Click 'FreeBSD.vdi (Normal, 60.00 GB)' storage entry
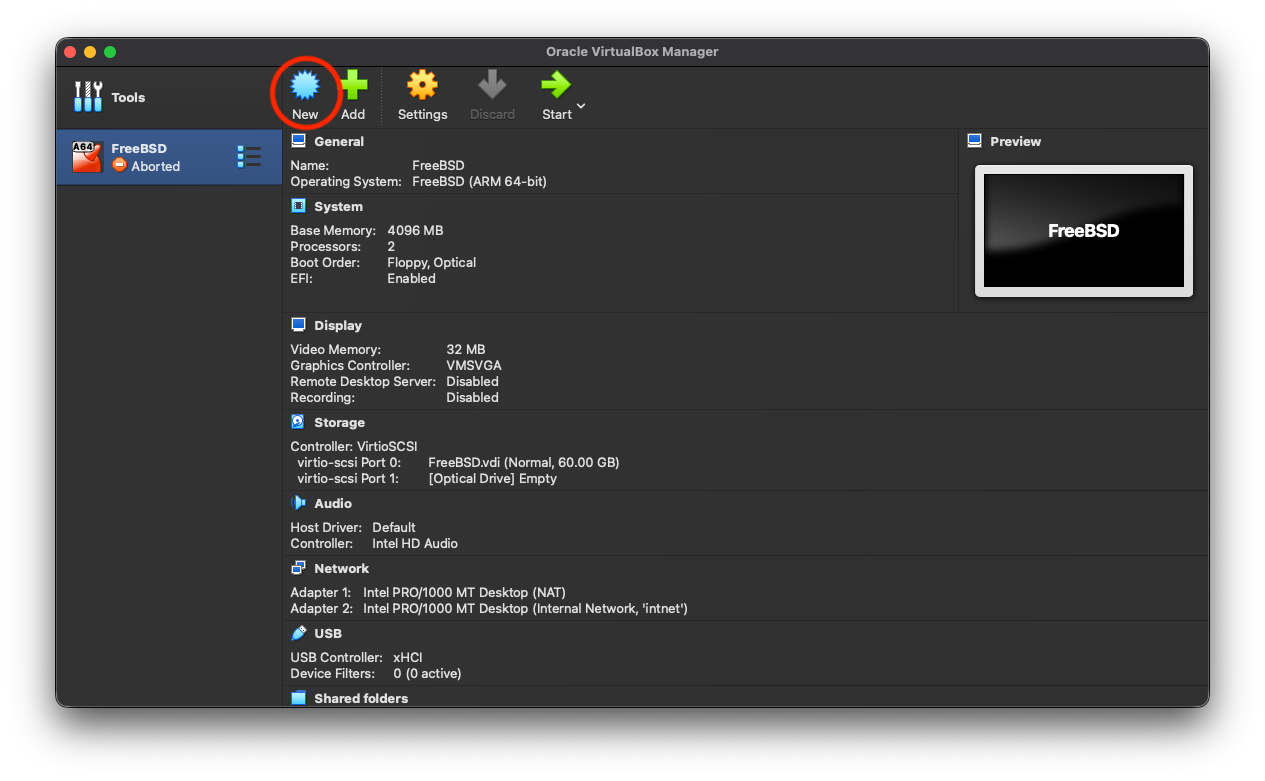The width and height of the screenshot is (1265, 781). [x=524, y=463]
